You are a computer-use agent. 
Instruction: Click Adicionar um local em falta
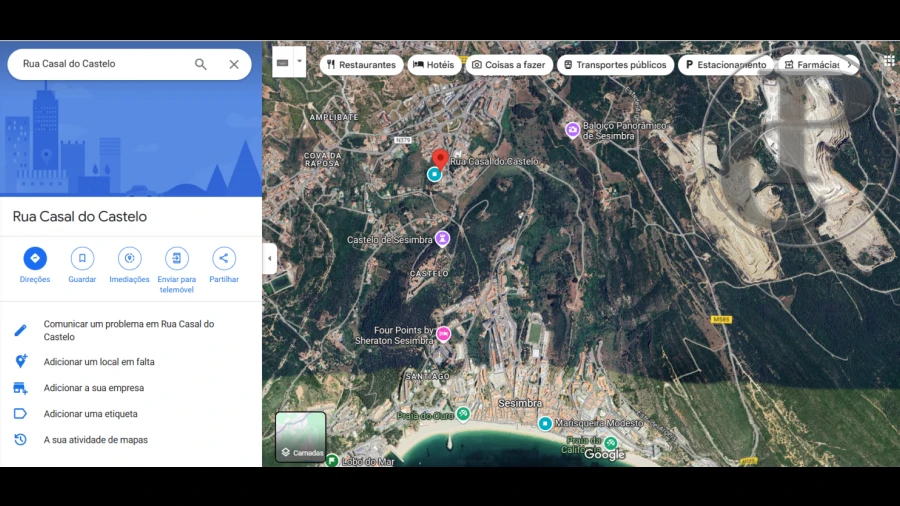pos(99,362)
